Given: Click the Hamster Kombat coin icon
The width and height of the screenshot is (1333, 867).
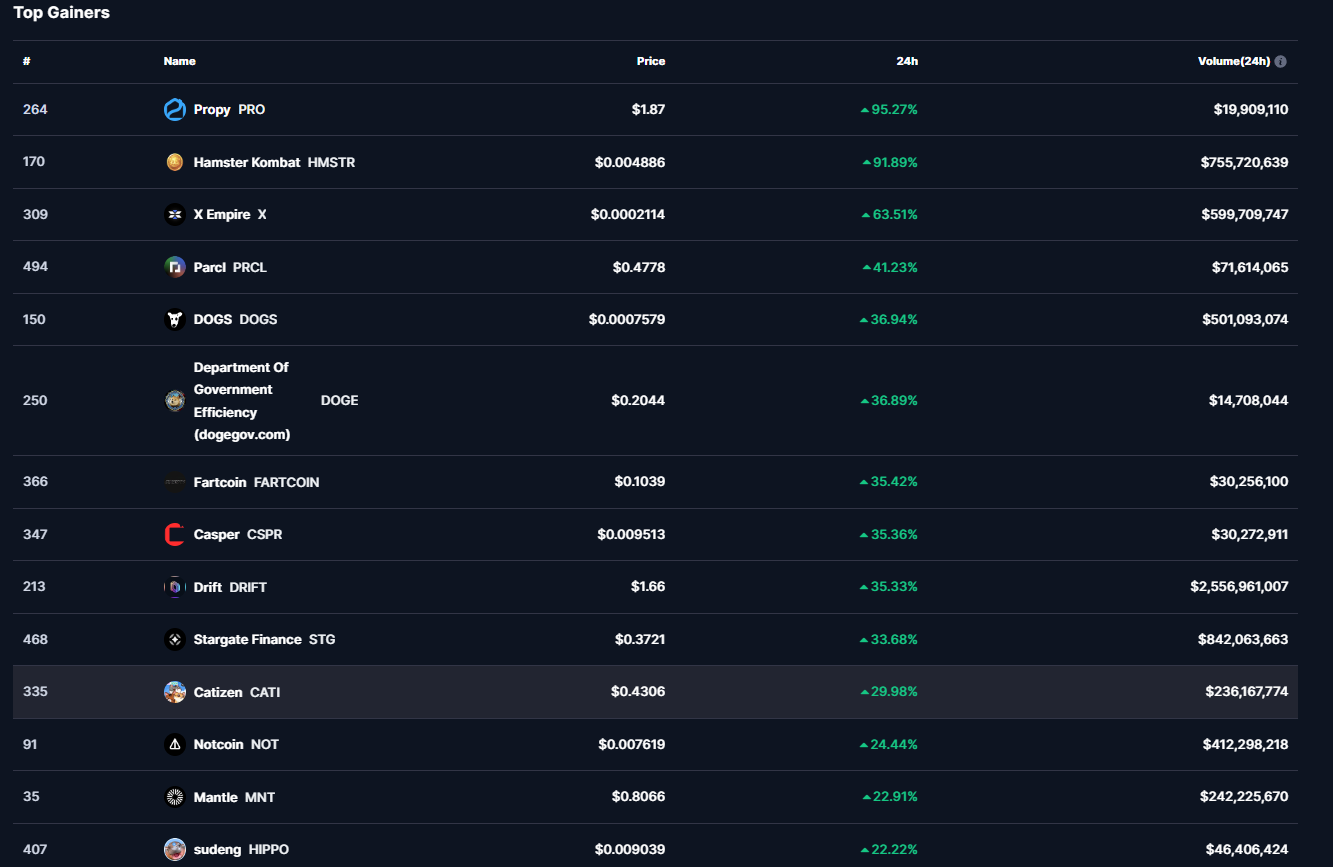Looking at the screenshot, I should tap(175, 162).
